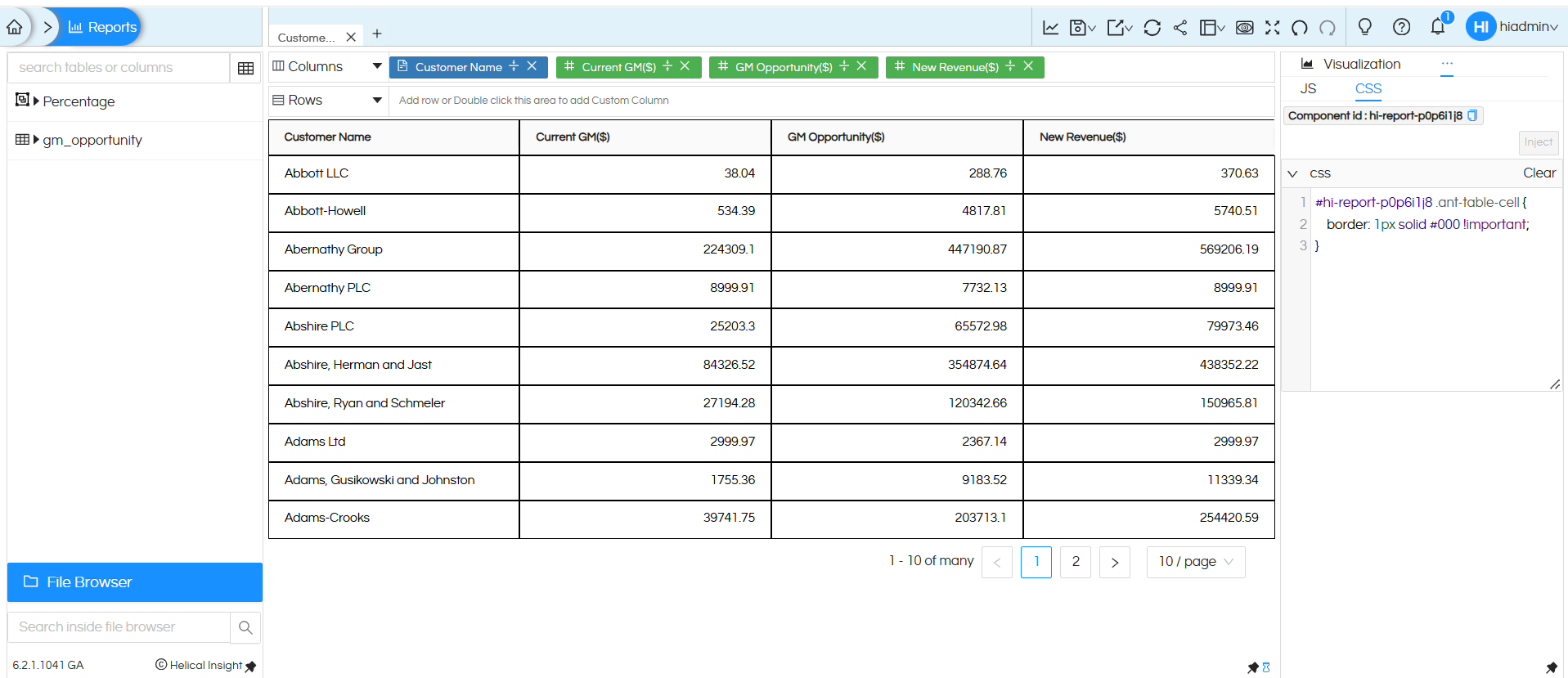
Task: Enter fullscreen mode via the expand icon
Action: [1272, 28]
